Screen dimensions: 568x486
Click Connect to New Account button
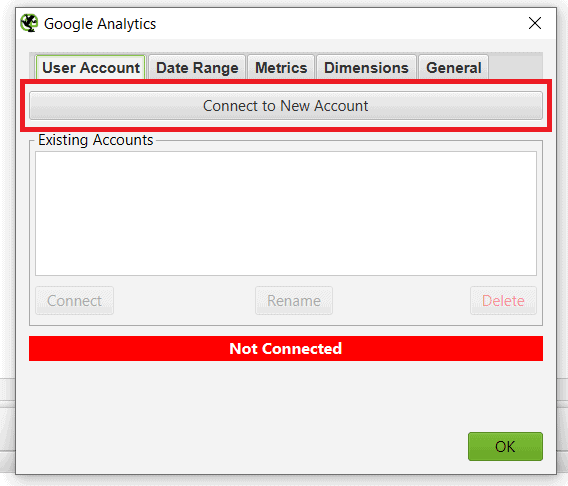click(286, 106)
